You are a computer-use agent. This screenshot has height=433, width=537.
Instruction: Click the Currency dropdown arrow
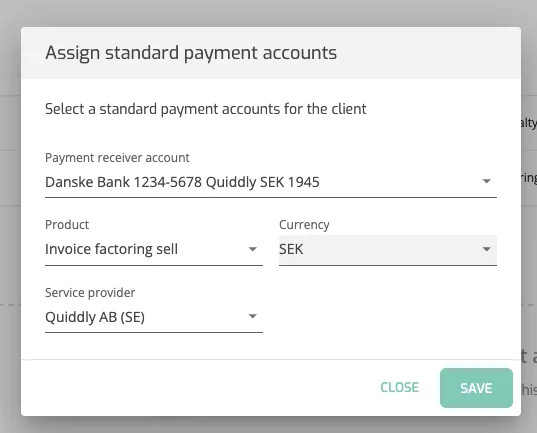pos(486,249)
